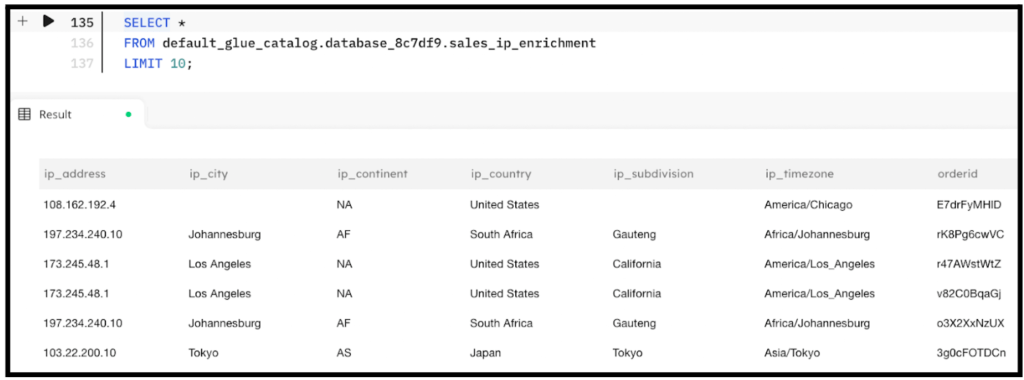Click the ip_city column header
Viewport: 1024px width, 380px height.
[x=208, y=174]
